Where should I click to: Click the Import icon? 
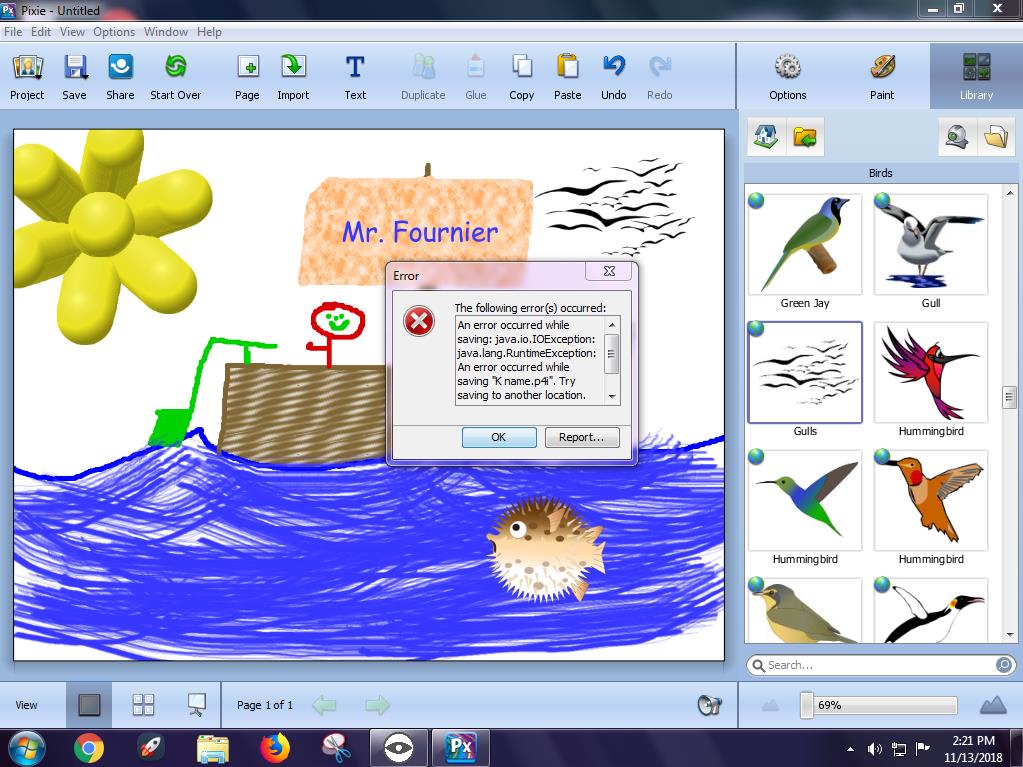[x=294, y=67]
